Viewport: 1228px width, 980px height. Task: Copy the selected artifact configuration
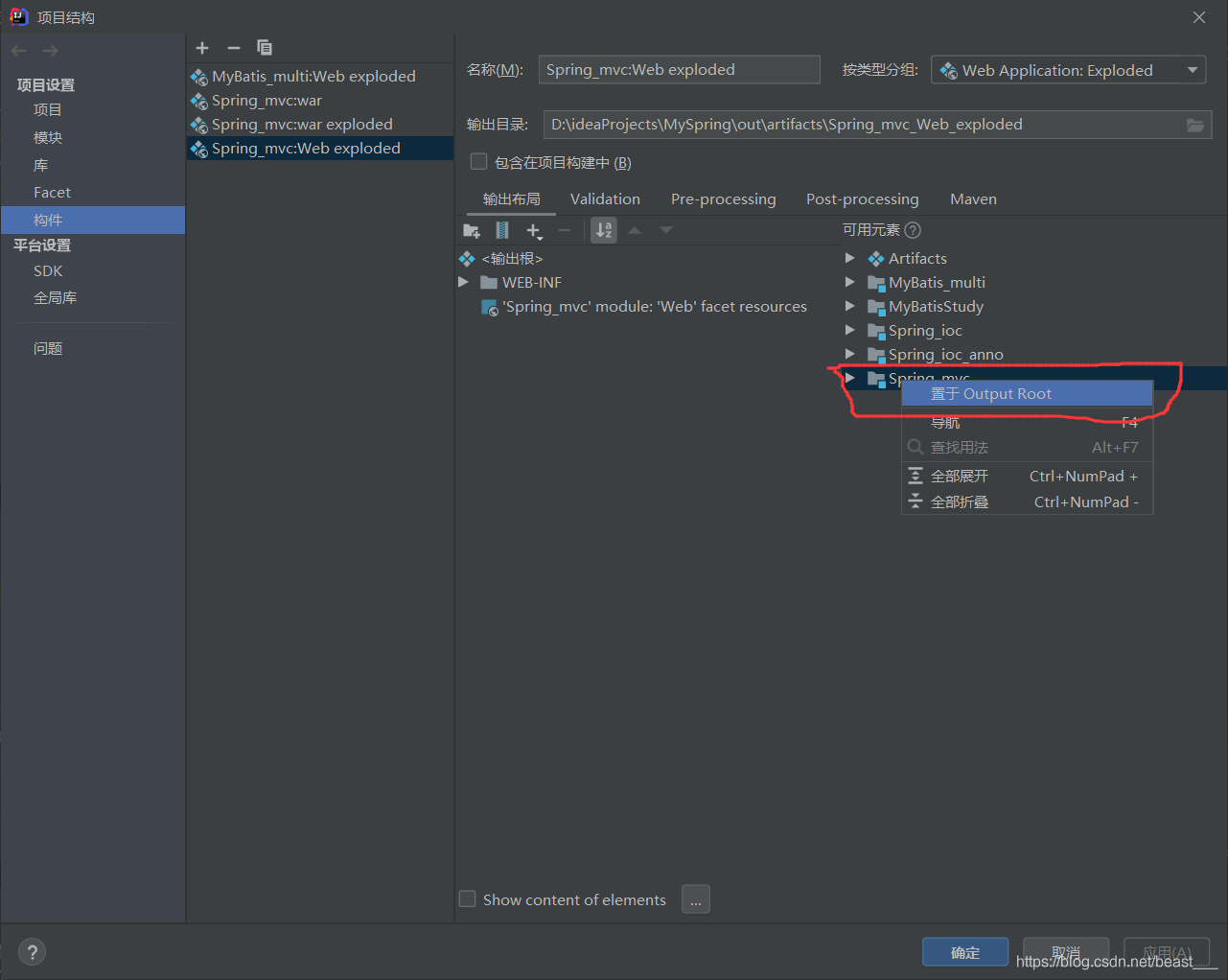pyautogui.click(x=265, y=48)
